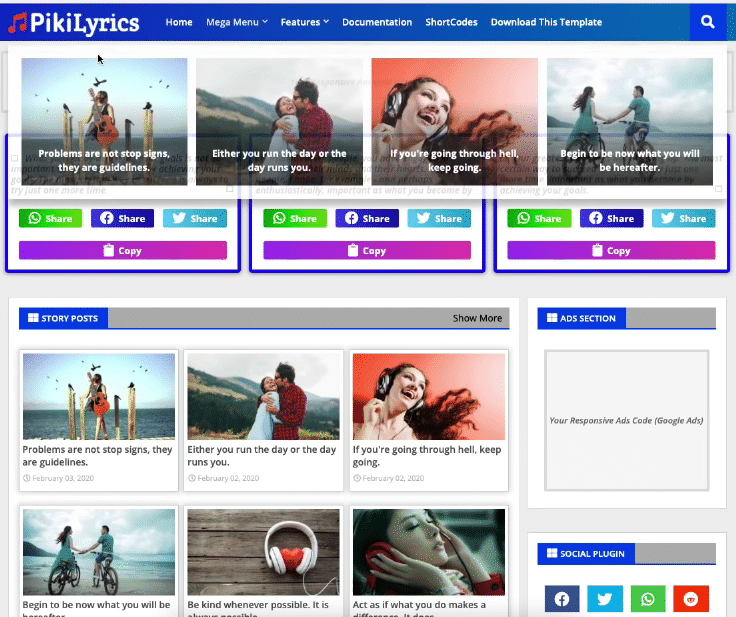736x617 pixels.
Task: Click date 'February 03, 2020' under first story
Action: tap(63, 478)
